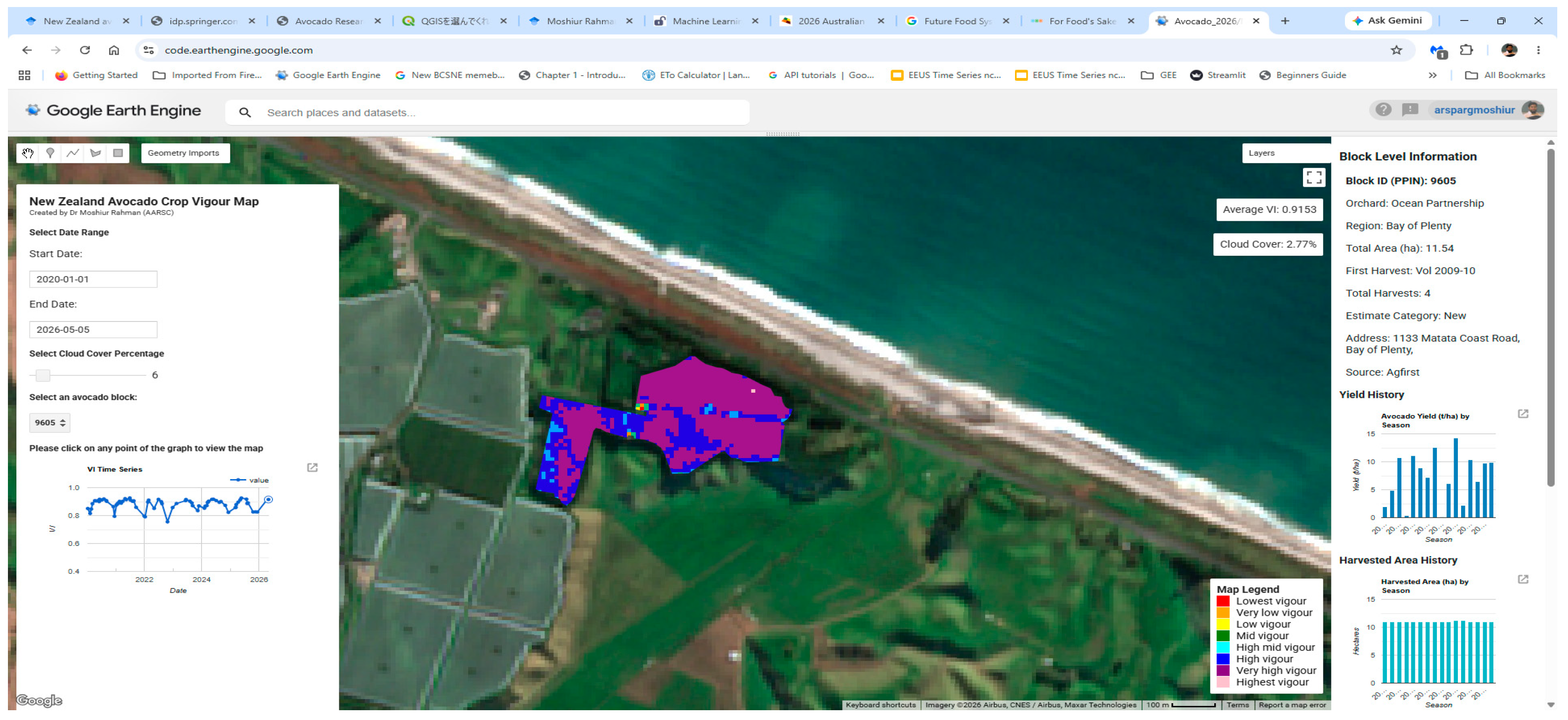This screenshot has height=720, width=1568.
Task: Open Earth Engine help menu
Action: coord(1383,110)
